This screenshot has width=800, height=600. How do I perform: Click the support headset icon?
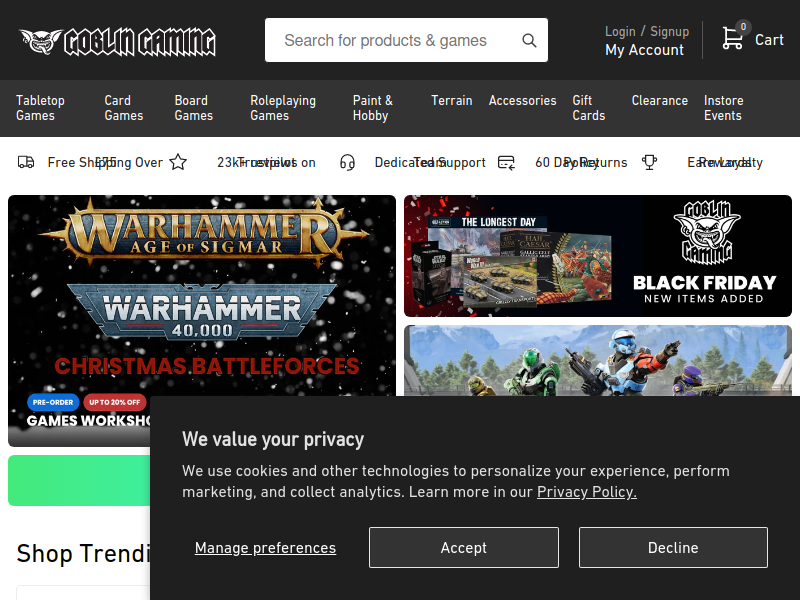pyautogui.click(x=347, y=162)
